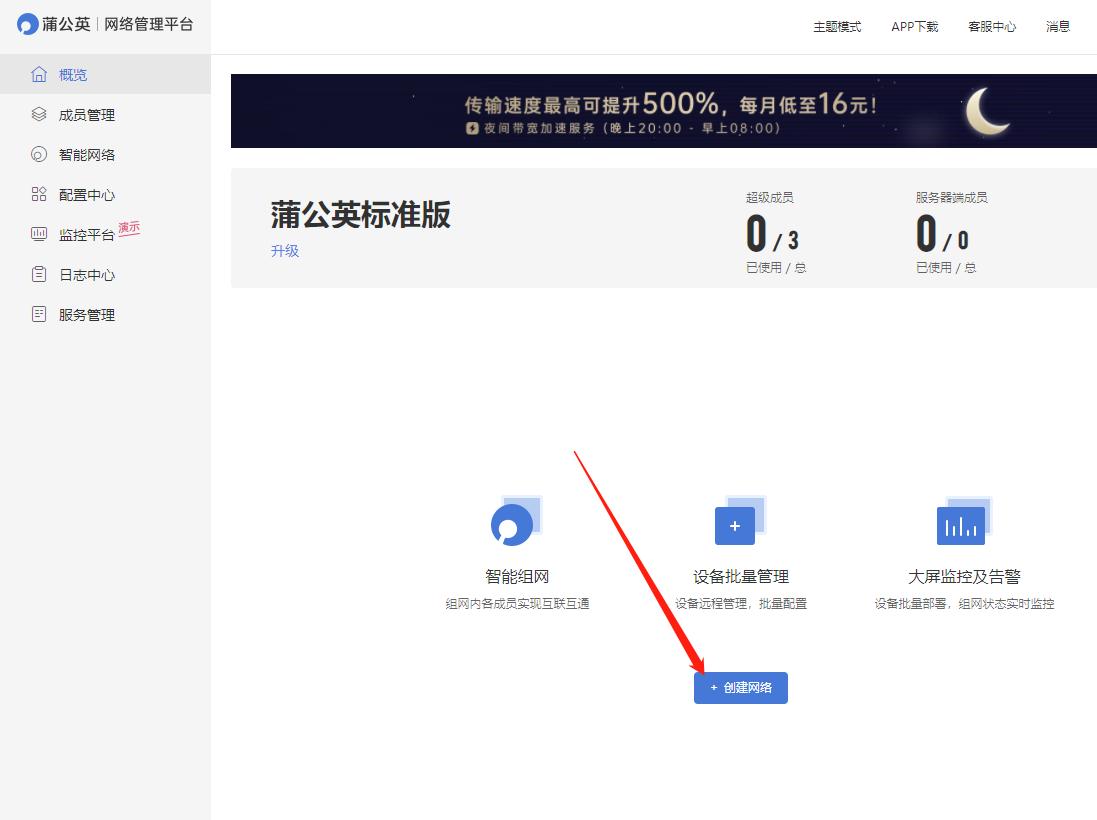
Task: Open the night bandwidth acceleration promo banner
Action: [663, 110]
